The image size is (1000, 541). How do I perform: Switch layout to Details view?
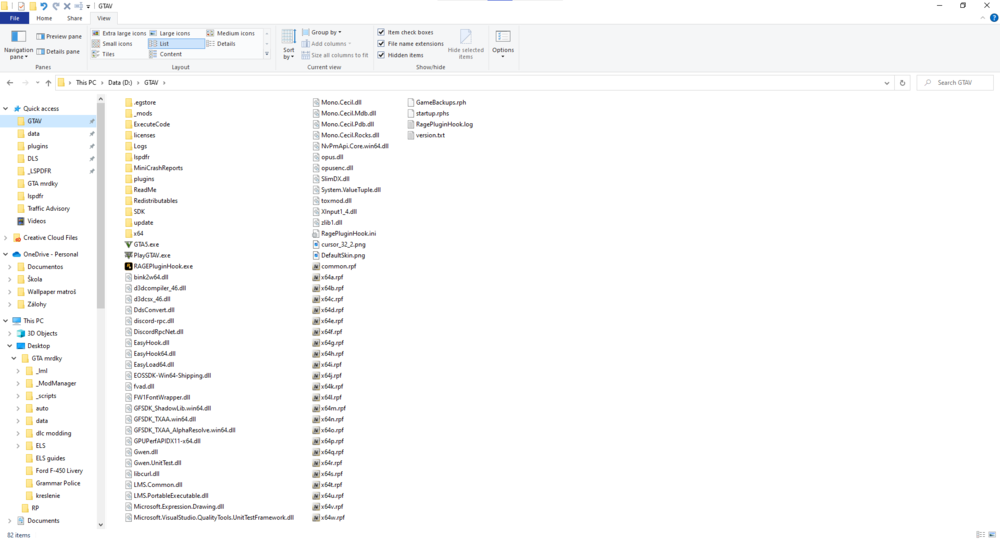221,44
